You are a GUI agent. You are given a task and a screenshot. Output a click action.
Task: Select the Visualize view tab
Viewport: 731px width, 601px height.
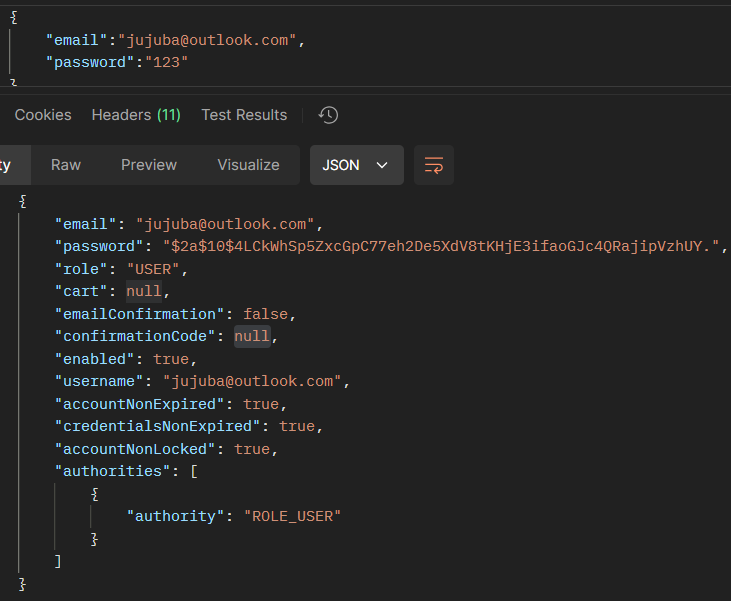(x=248, y=165)
